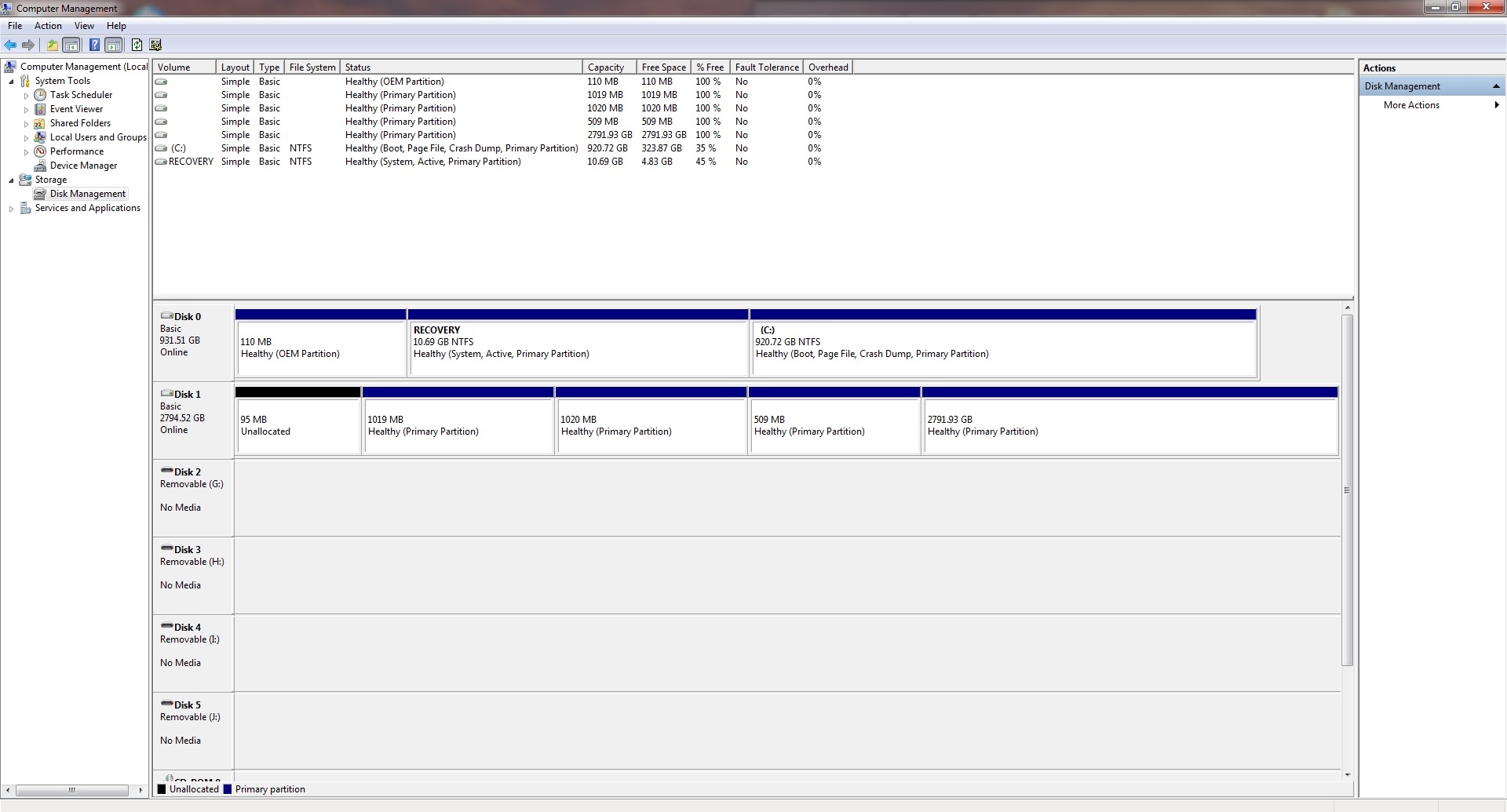Click the Disk 0 drive icon

coord(166,316)
